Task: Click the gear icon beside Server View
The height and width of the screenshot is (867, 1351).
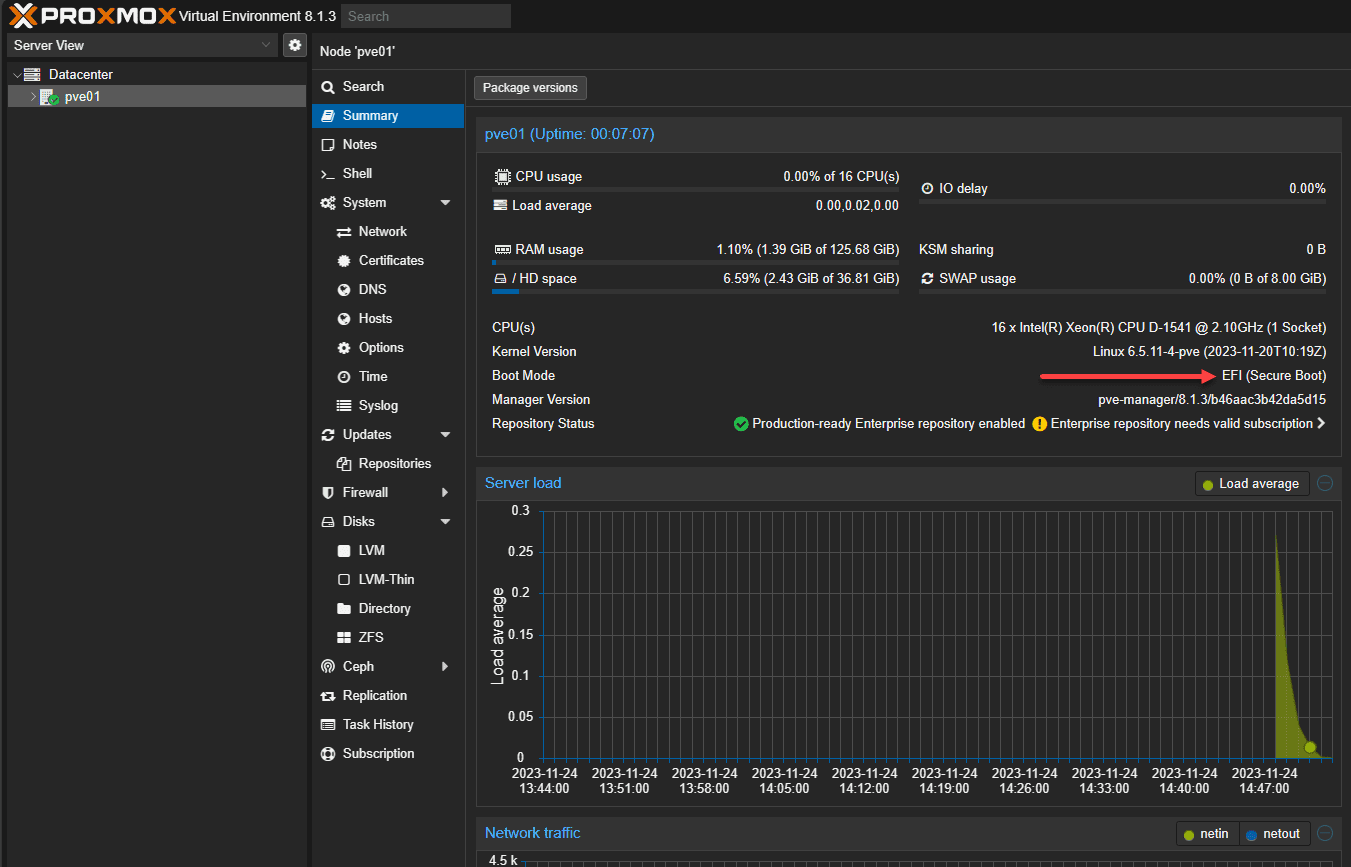Action: [x=294, y=45]
